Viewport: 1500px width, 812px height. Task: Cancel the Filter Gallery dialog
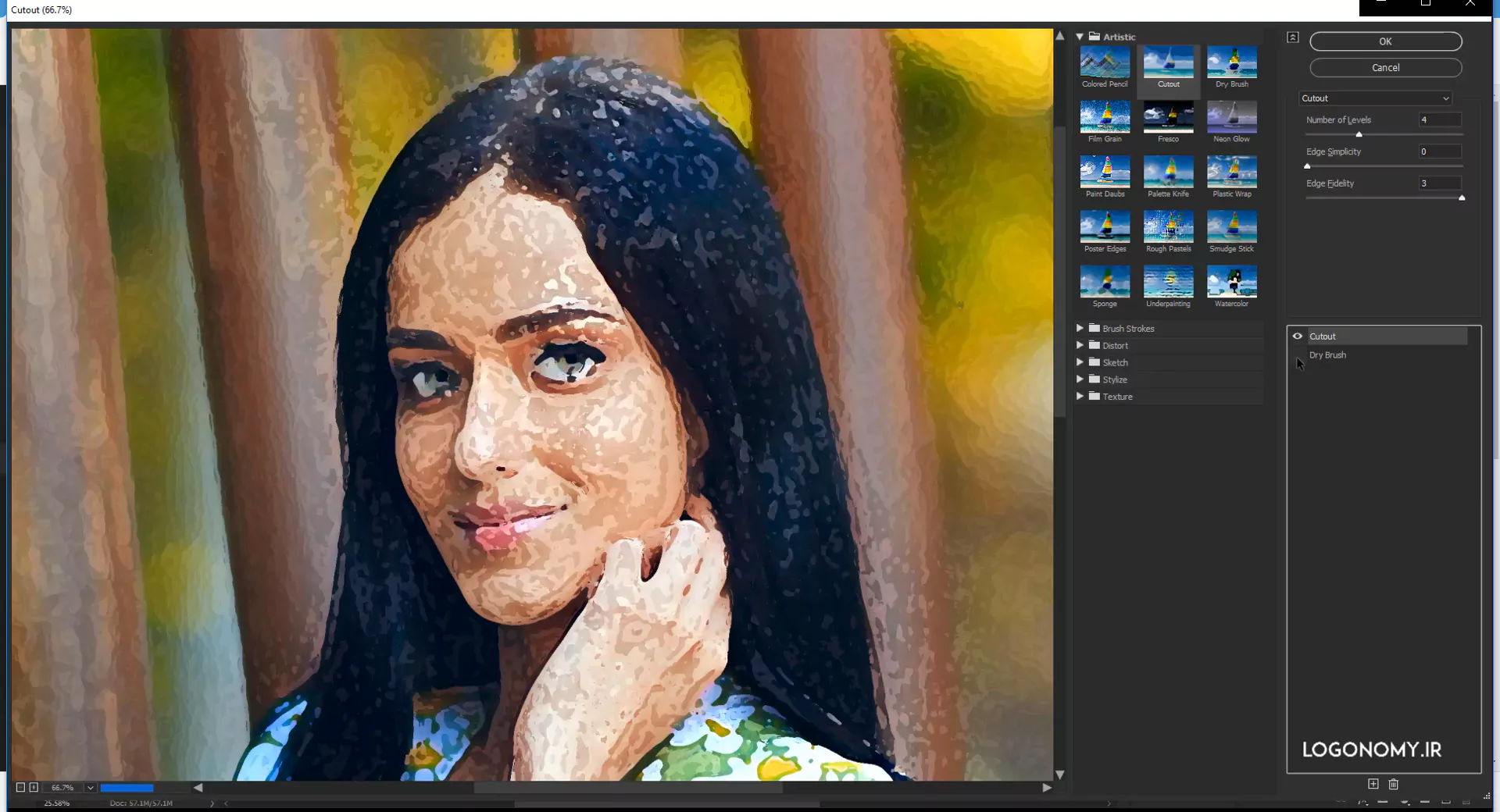point(1385,68)
